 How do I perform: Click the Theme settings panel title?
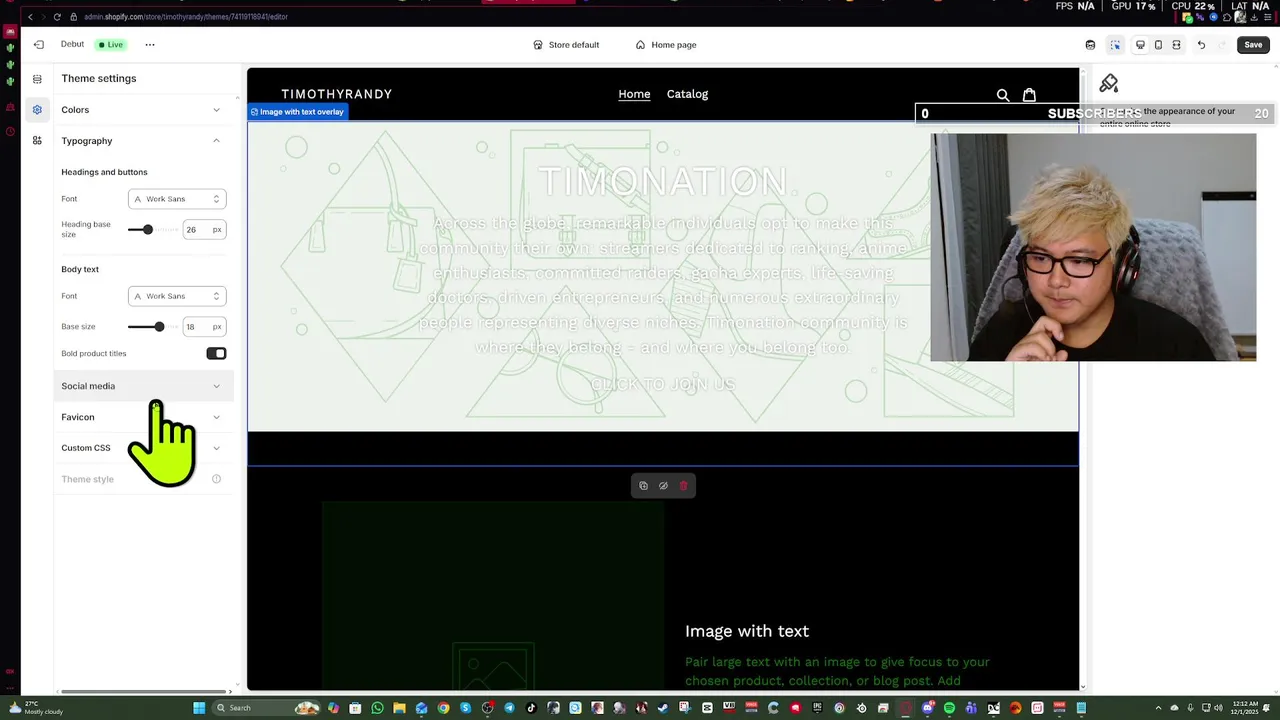99,78
